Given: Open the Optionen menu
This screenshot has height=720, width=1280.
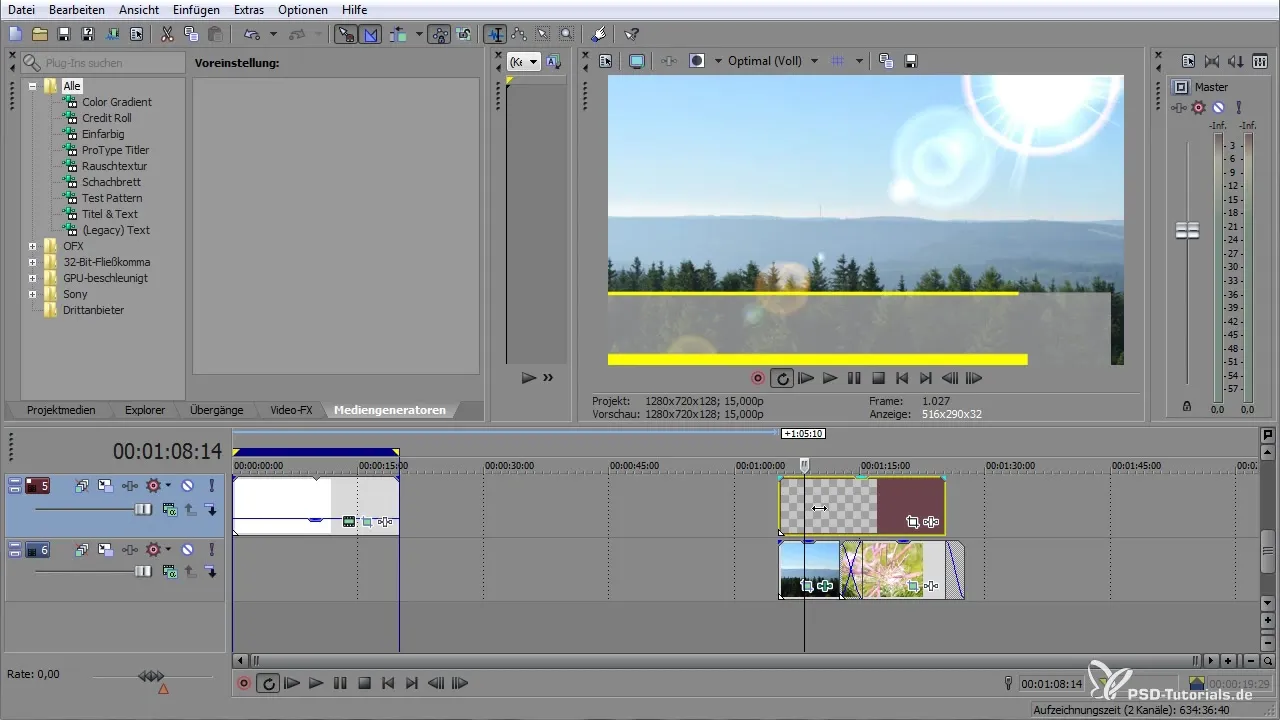Looking at the screenshot, I should (302, 9).
